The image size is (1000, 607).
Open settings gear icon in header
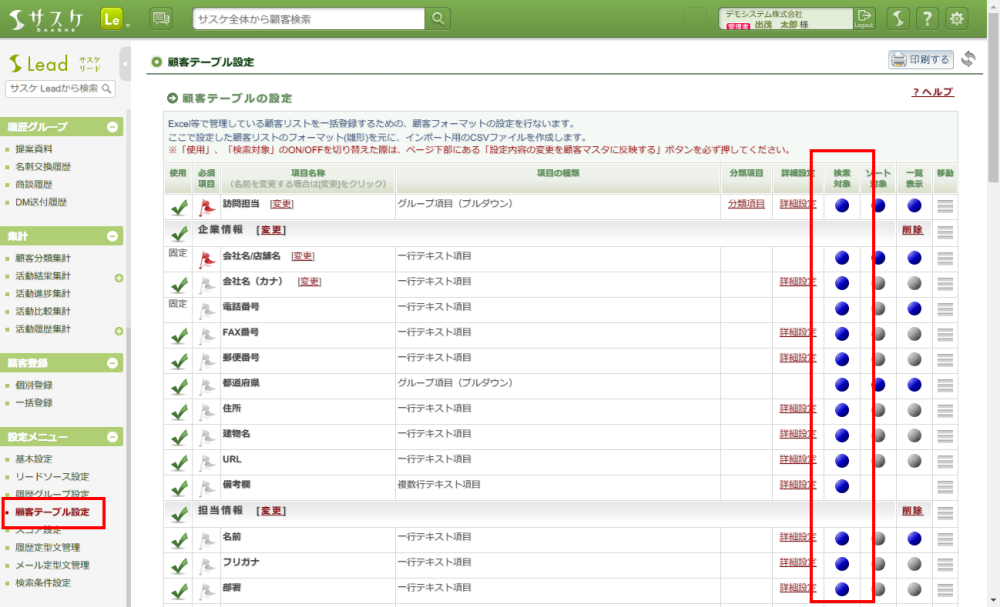click(957, 19)
